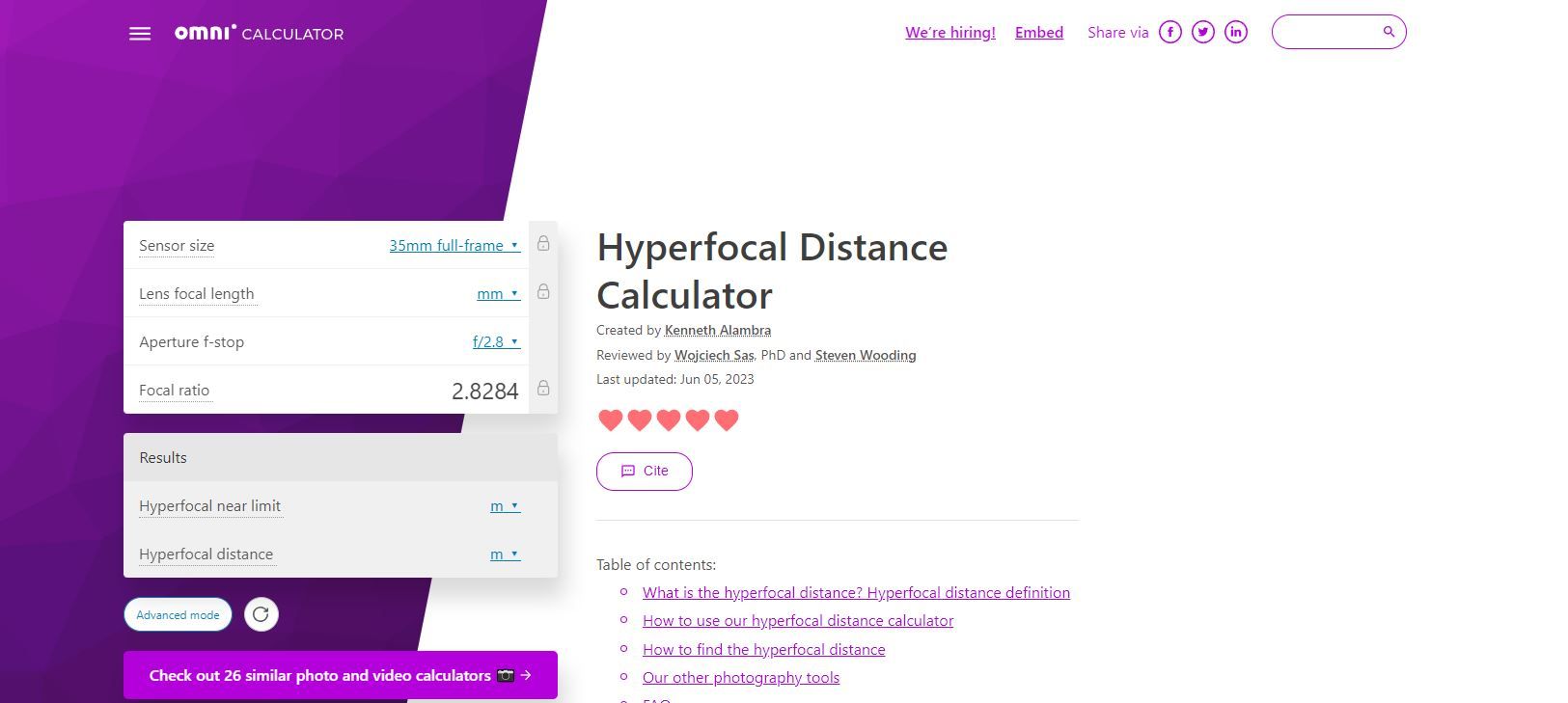Click the Omni Calculator logo

pyautogui.click(x=259, y=33)
